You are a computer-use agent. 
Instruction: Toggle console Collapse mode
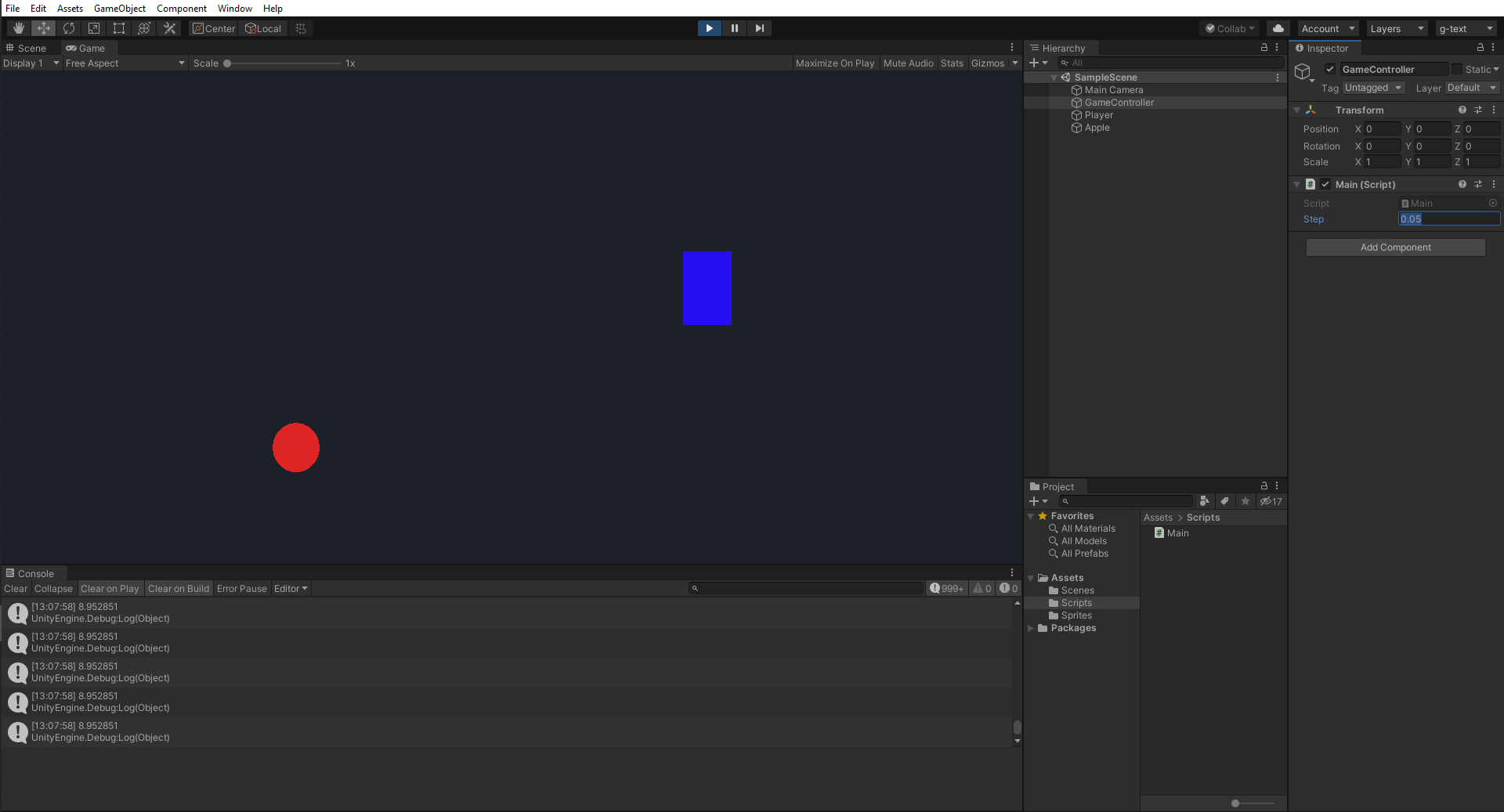(x=53, y=589)
